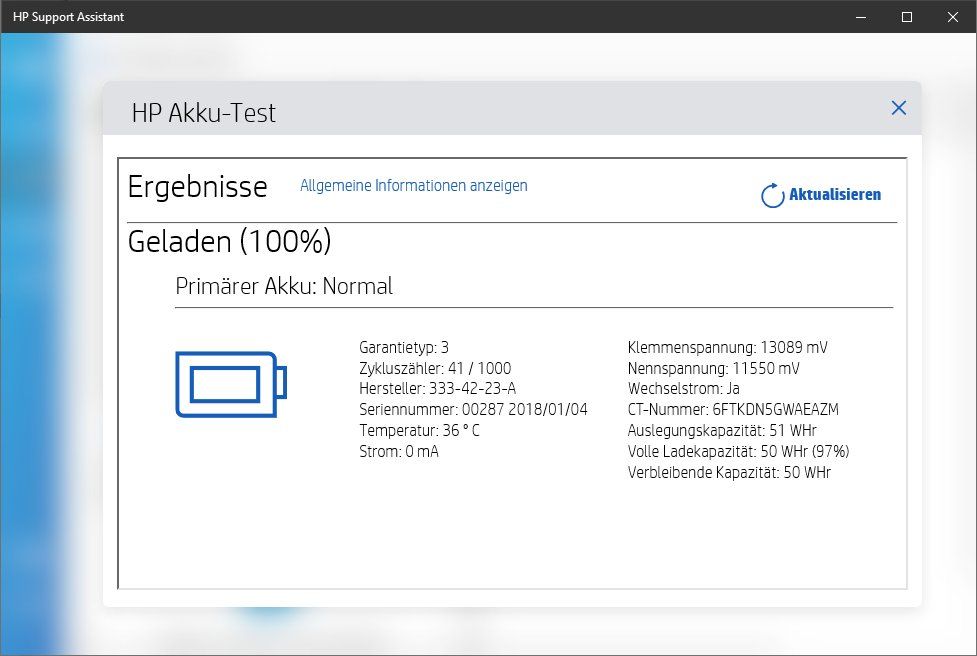Viewport: 977px width, 656px height.
Task: Click 'Temperatur: 36 ° C' value
Action: [419, 430]
